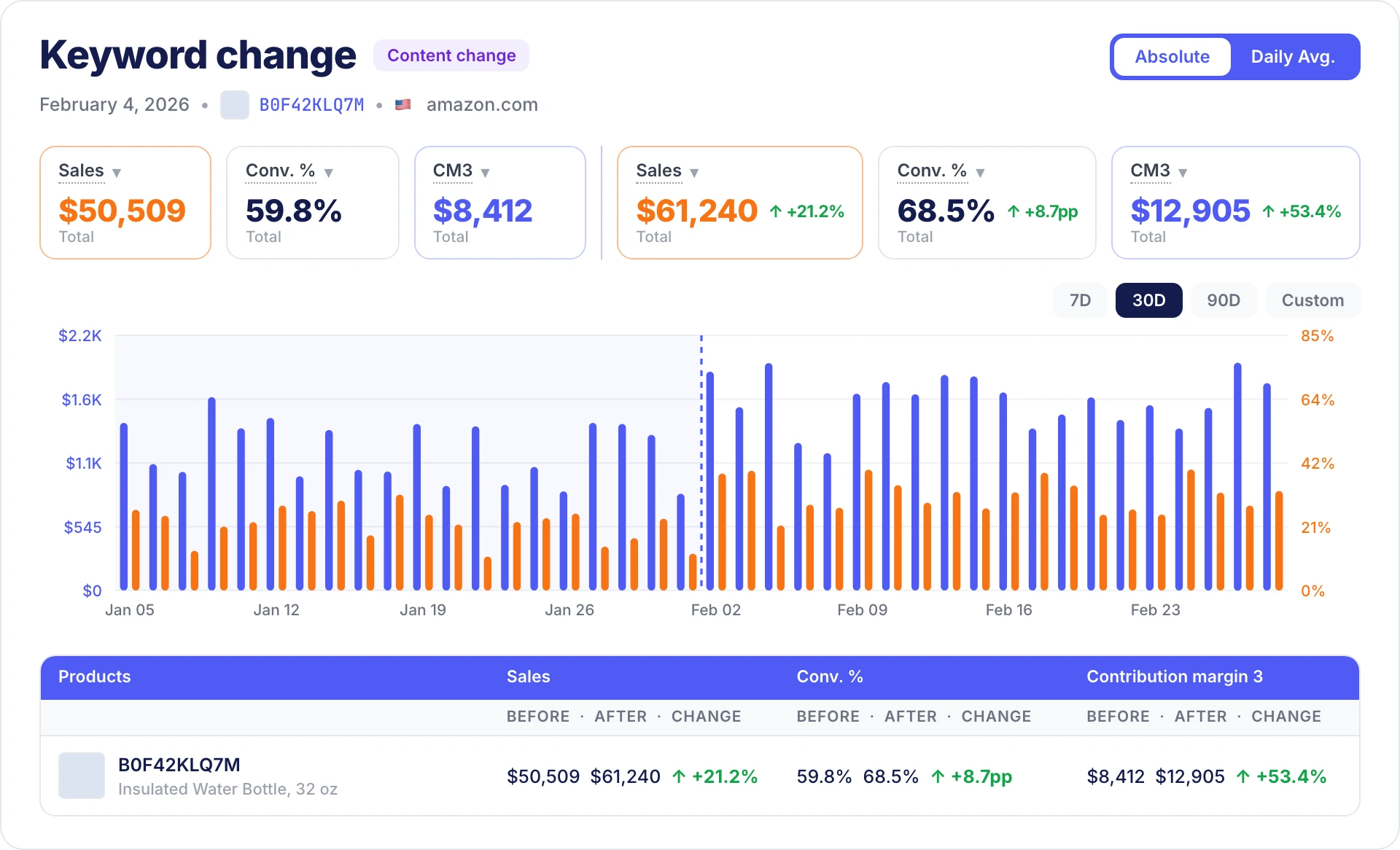Click the Jan 05 axis label
Image resolution: width=1400 pixels, height=850 pixels.
click(x=130, y=610)
